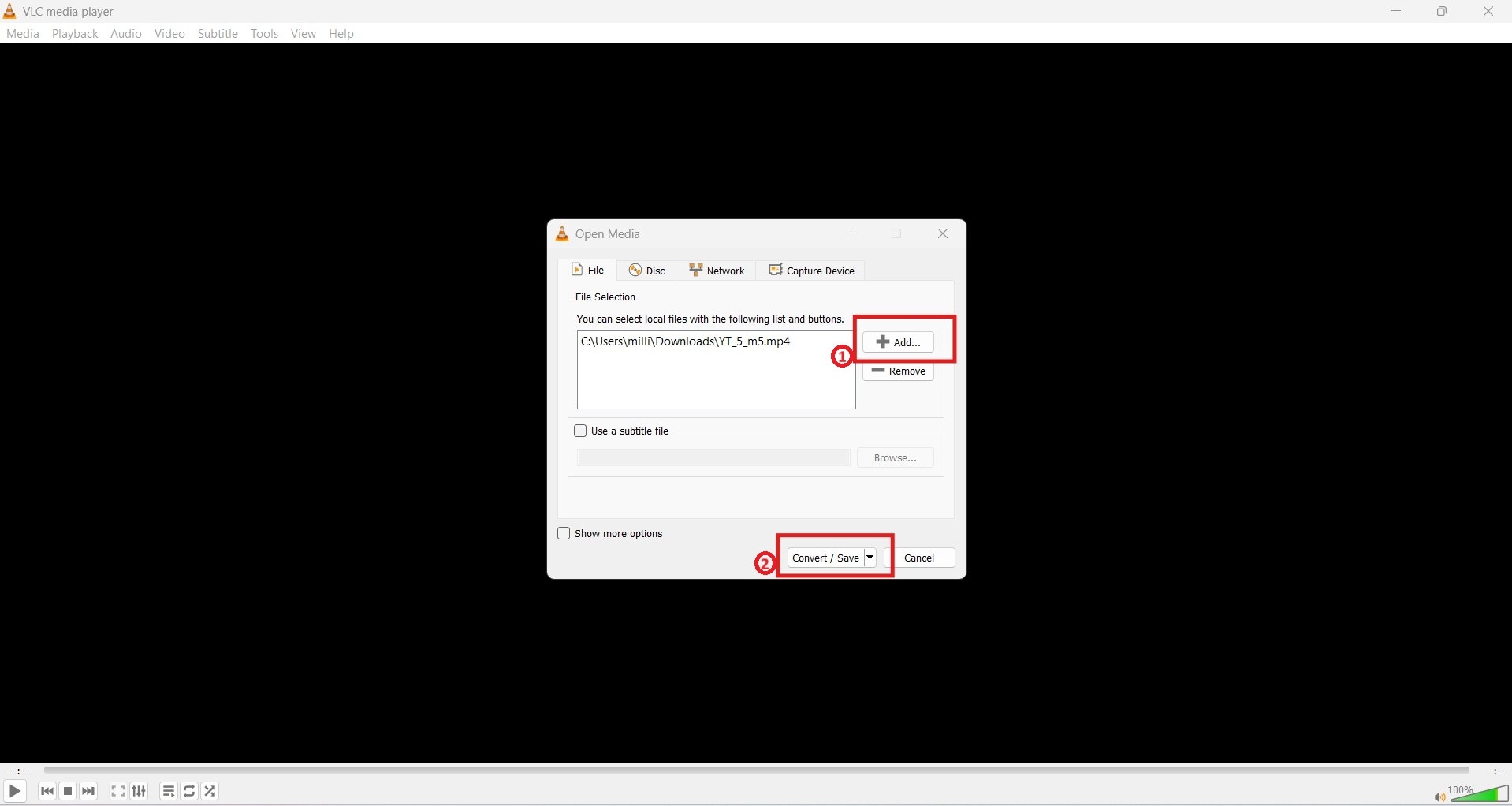The image size is (1512, 806).
Task: Open the Subtitle menu
Action: point(218,34)
